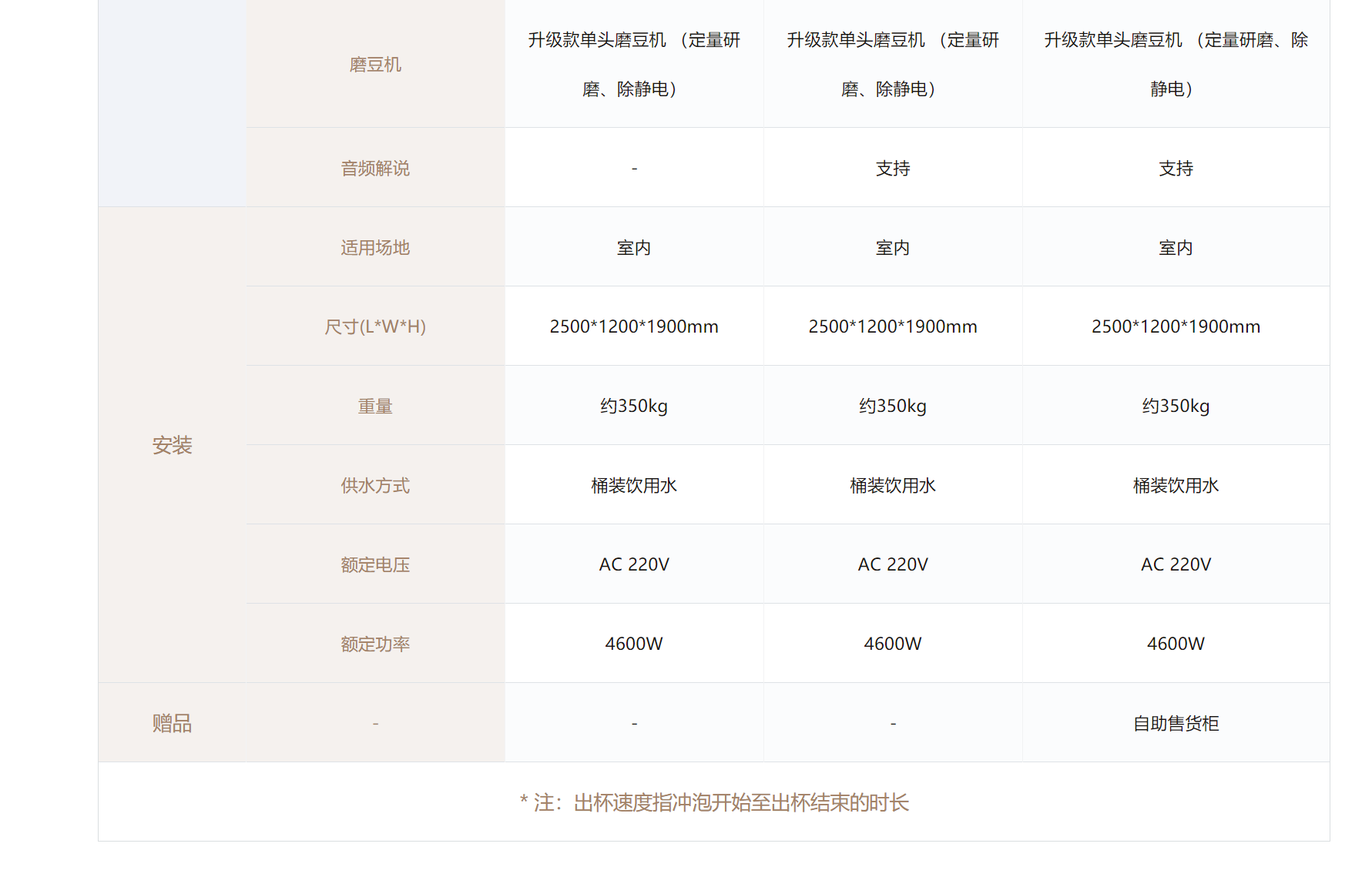Click the 重量 row label
The image size is (1372, 877).
coord(375,407)
